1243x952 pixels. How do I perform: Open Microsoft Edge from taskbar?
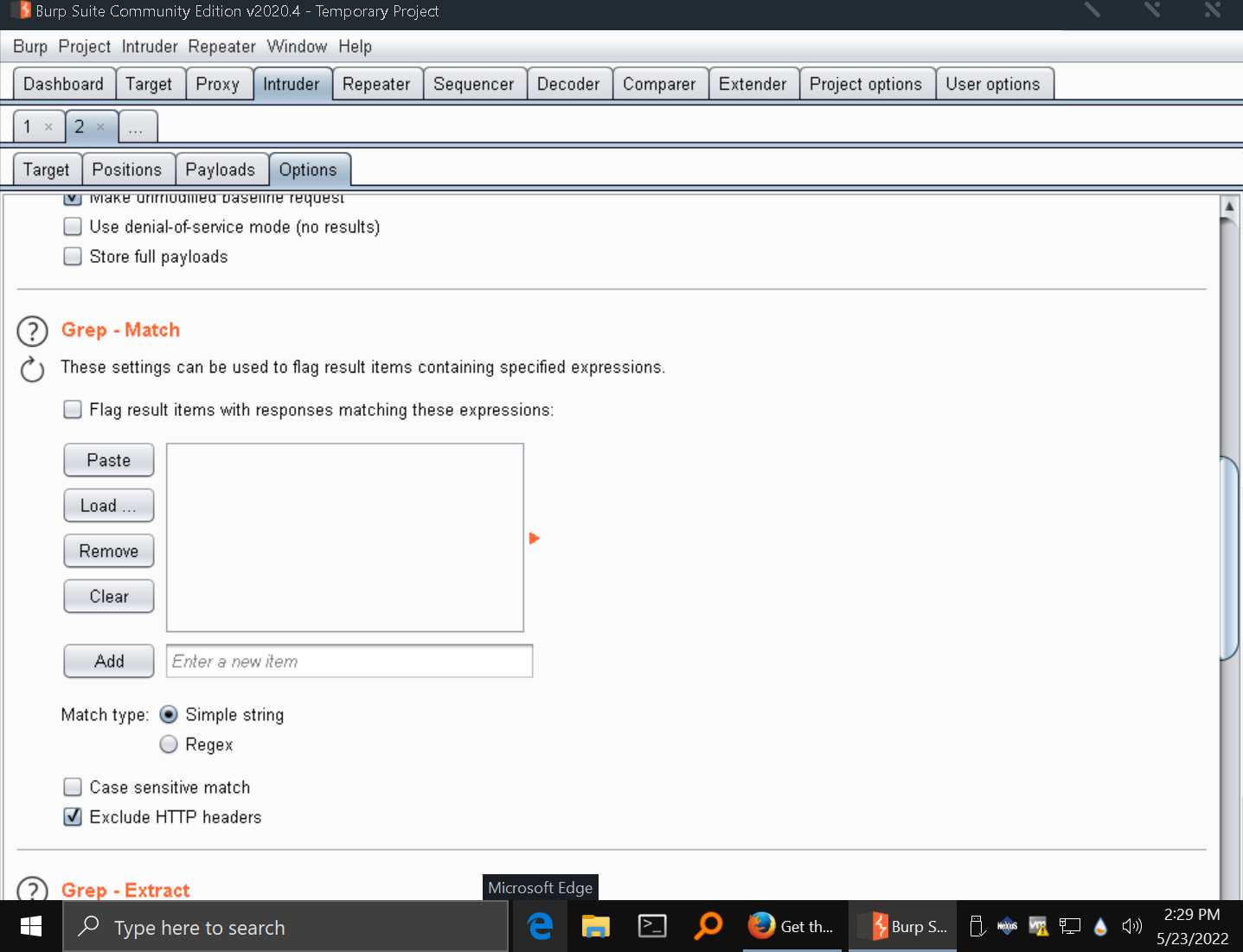coord(541,926)
